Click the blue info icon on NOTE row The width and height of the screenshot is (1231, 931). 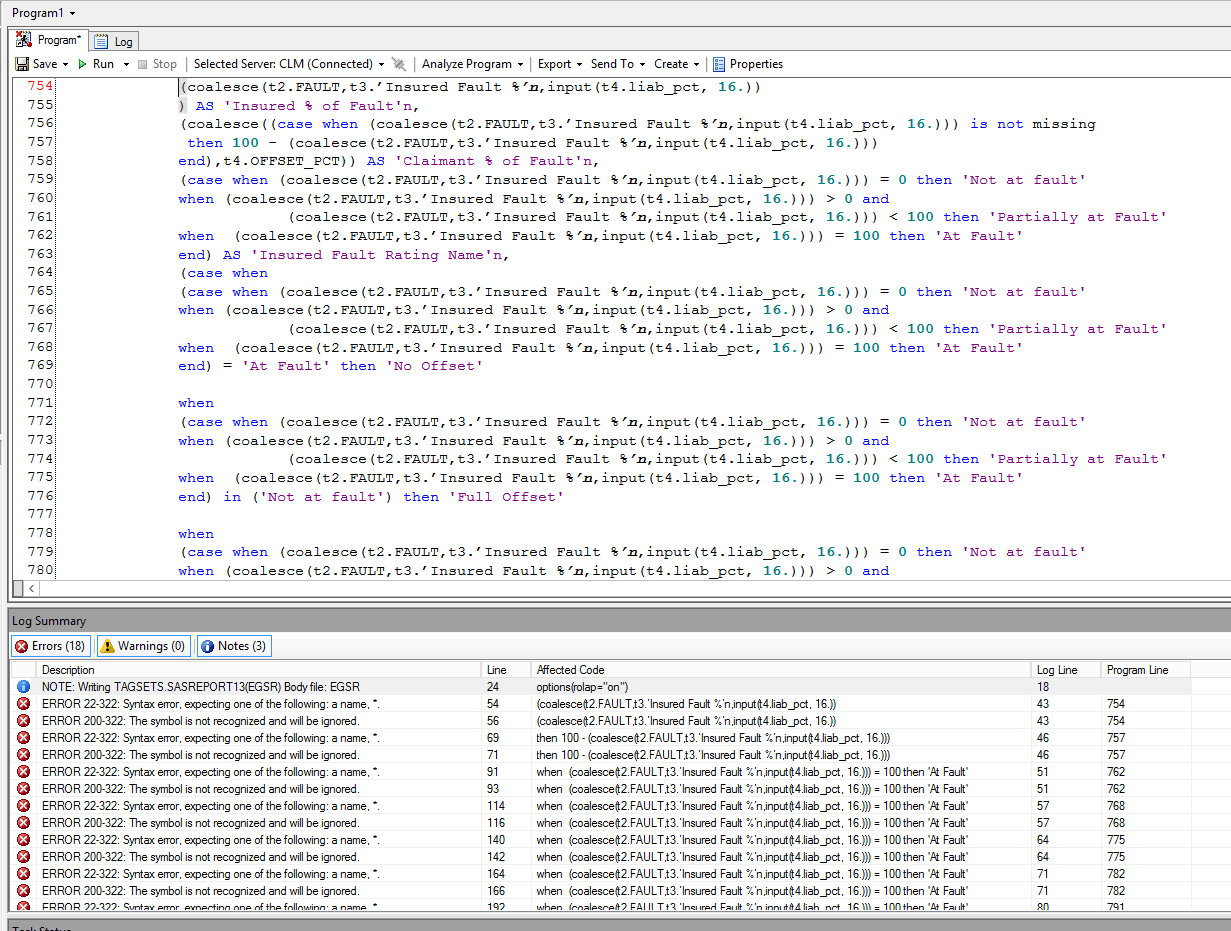coord(23,687)
